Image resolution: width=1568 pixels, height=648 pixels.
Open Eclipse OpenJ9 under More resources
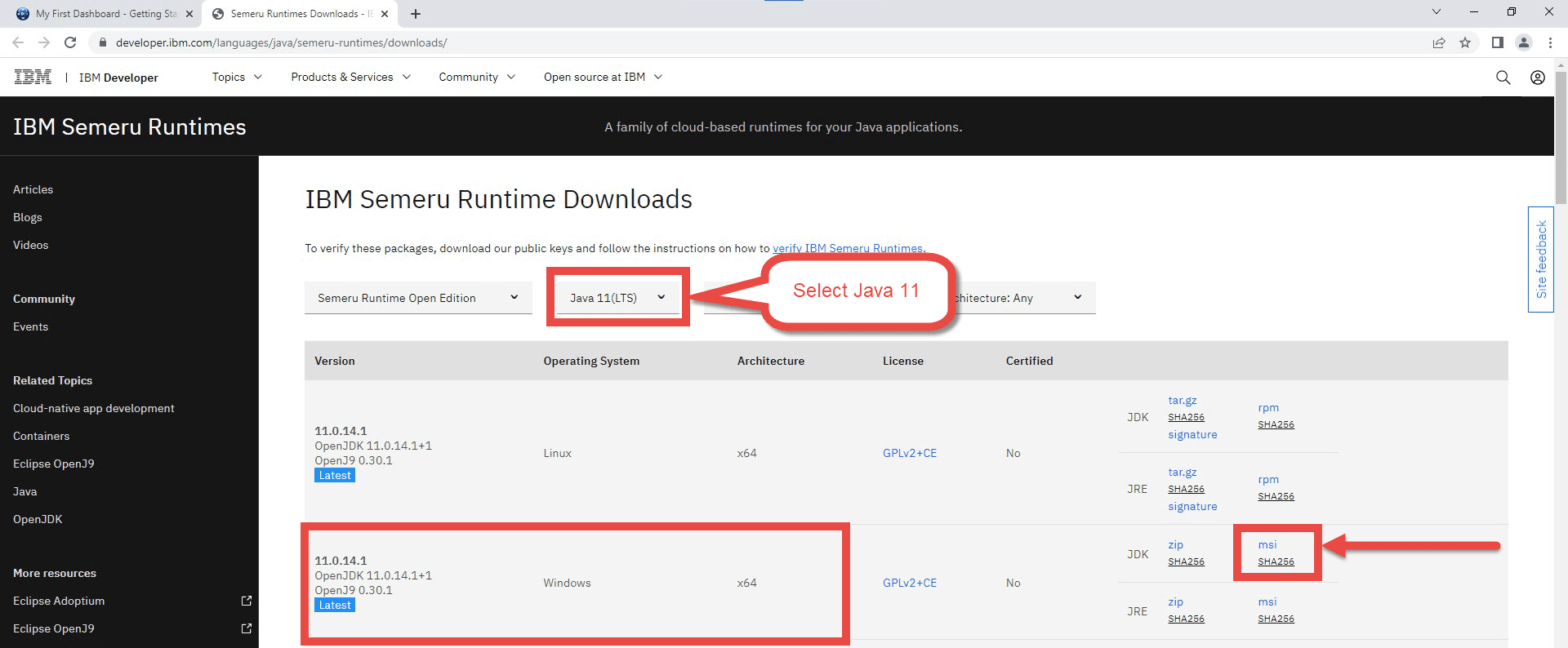(x=54, y=628)
